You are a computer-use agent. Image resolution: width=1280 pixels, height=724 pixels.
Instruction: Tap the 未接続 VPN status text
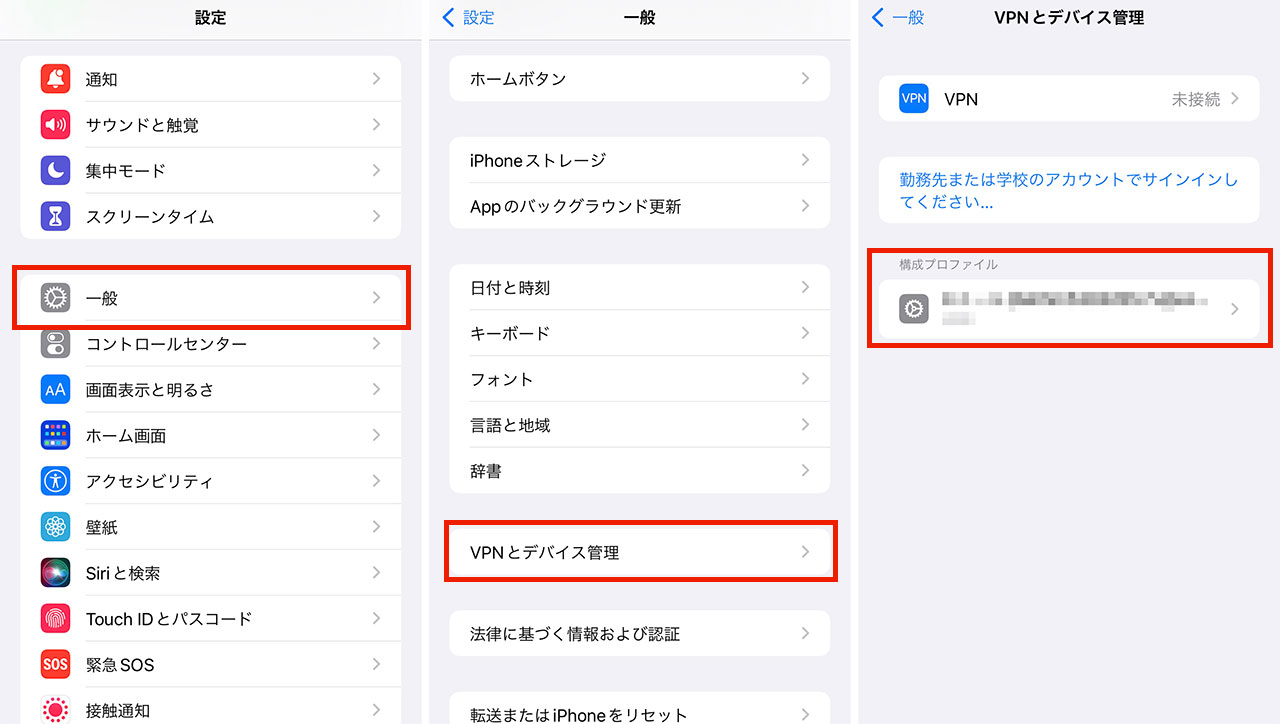coord(1196,99)
